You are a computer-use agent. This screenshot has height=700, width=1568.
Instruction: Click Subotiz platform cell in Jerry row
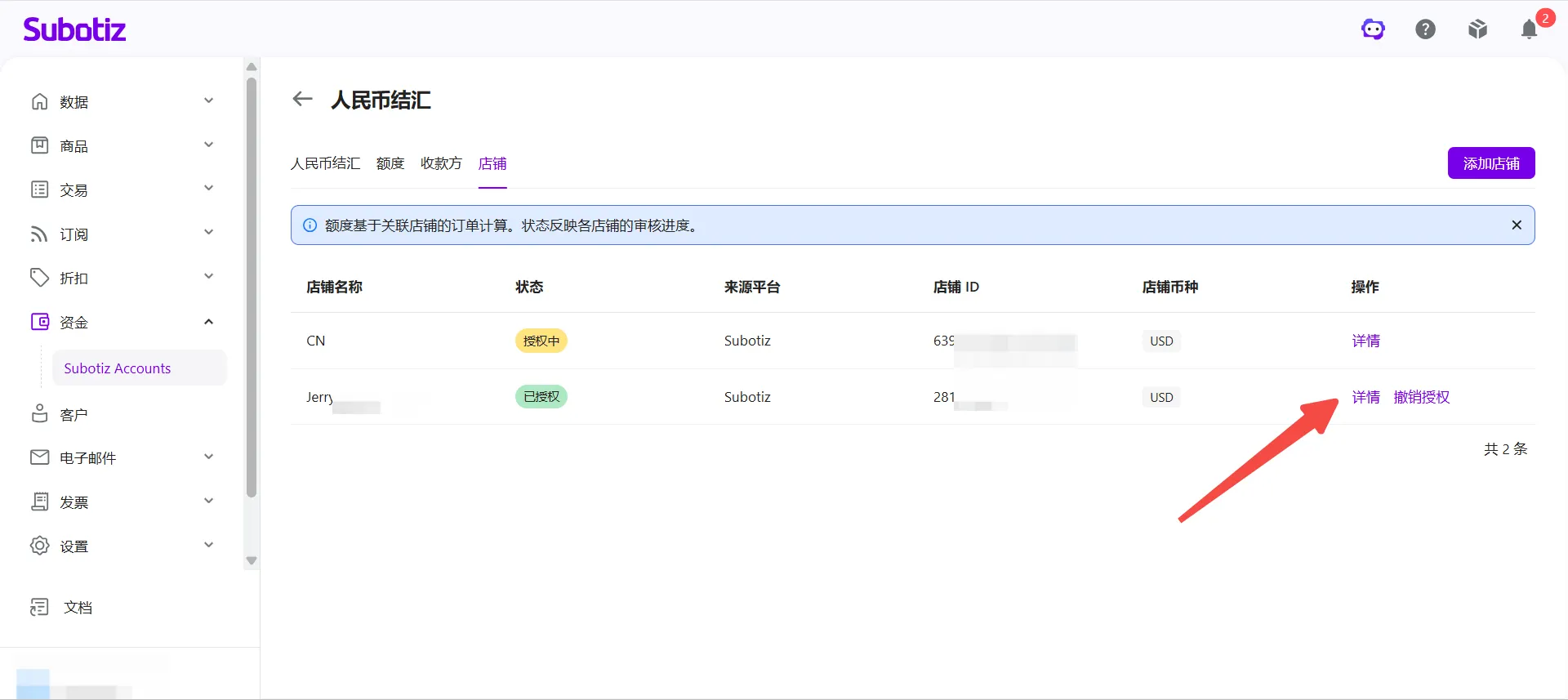click(x=747, y=397)
